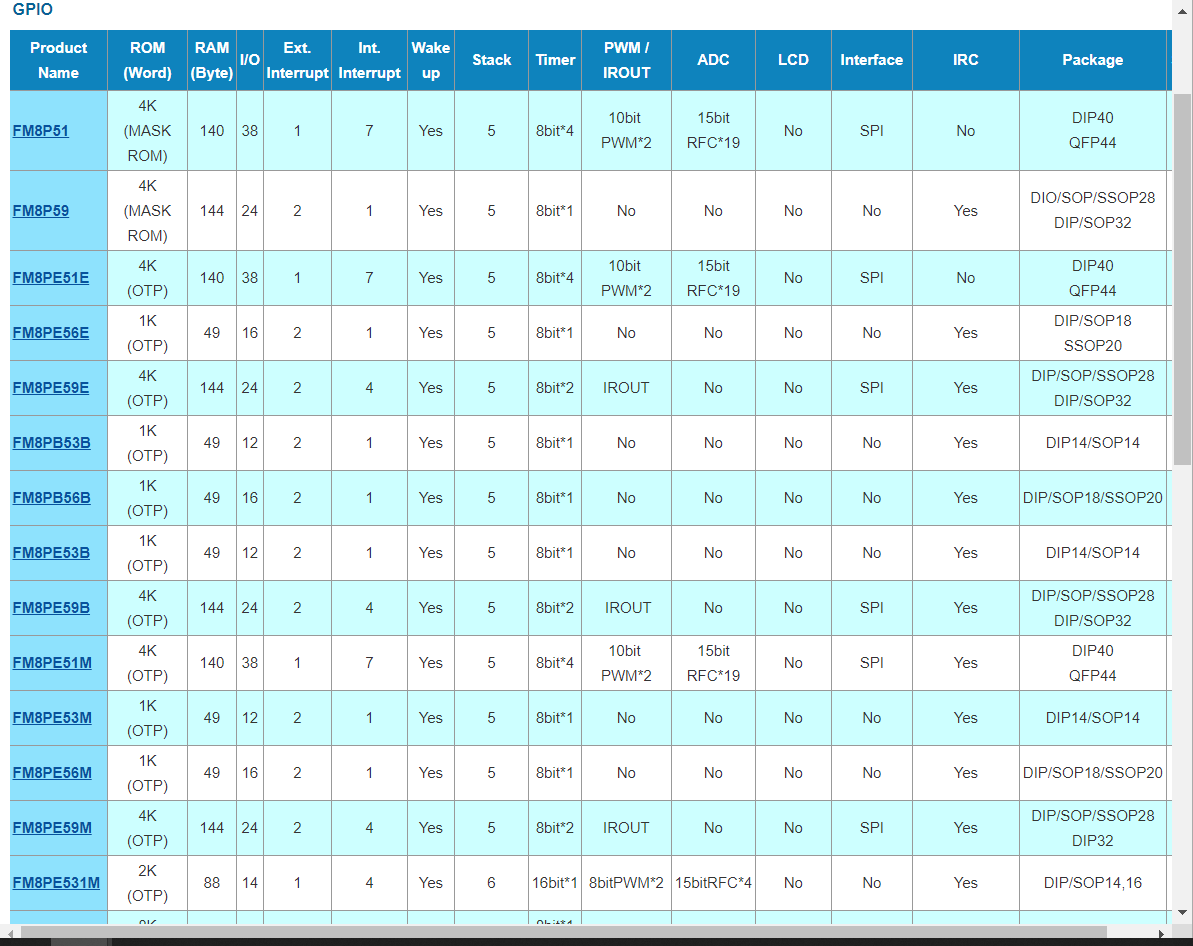Open the FM8PE51E product link
This screenshot has height=946, width=1193.
(50, 278)
